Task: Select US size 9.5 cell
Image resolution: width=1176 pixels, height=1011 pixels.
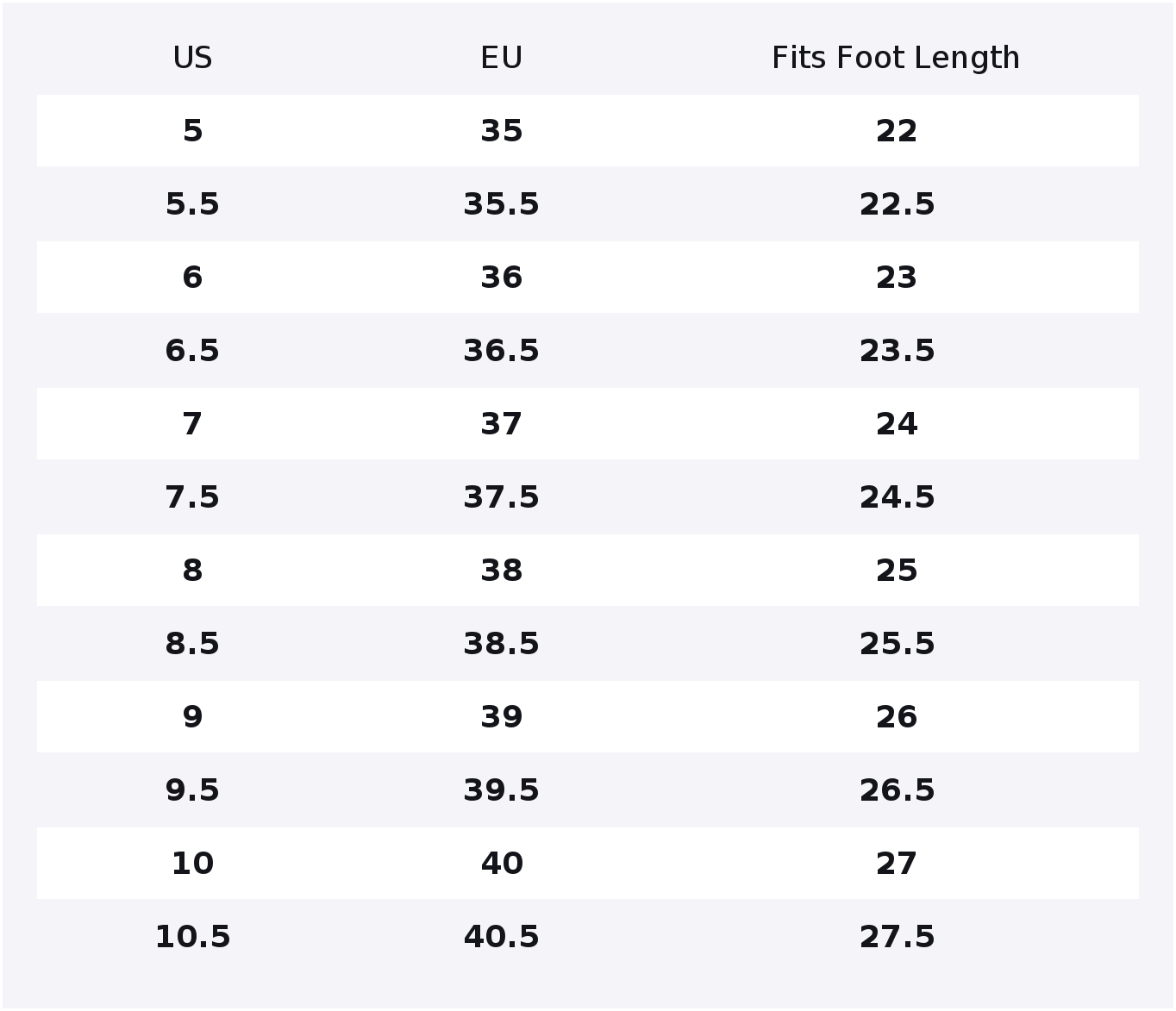Action: [192, 790]
